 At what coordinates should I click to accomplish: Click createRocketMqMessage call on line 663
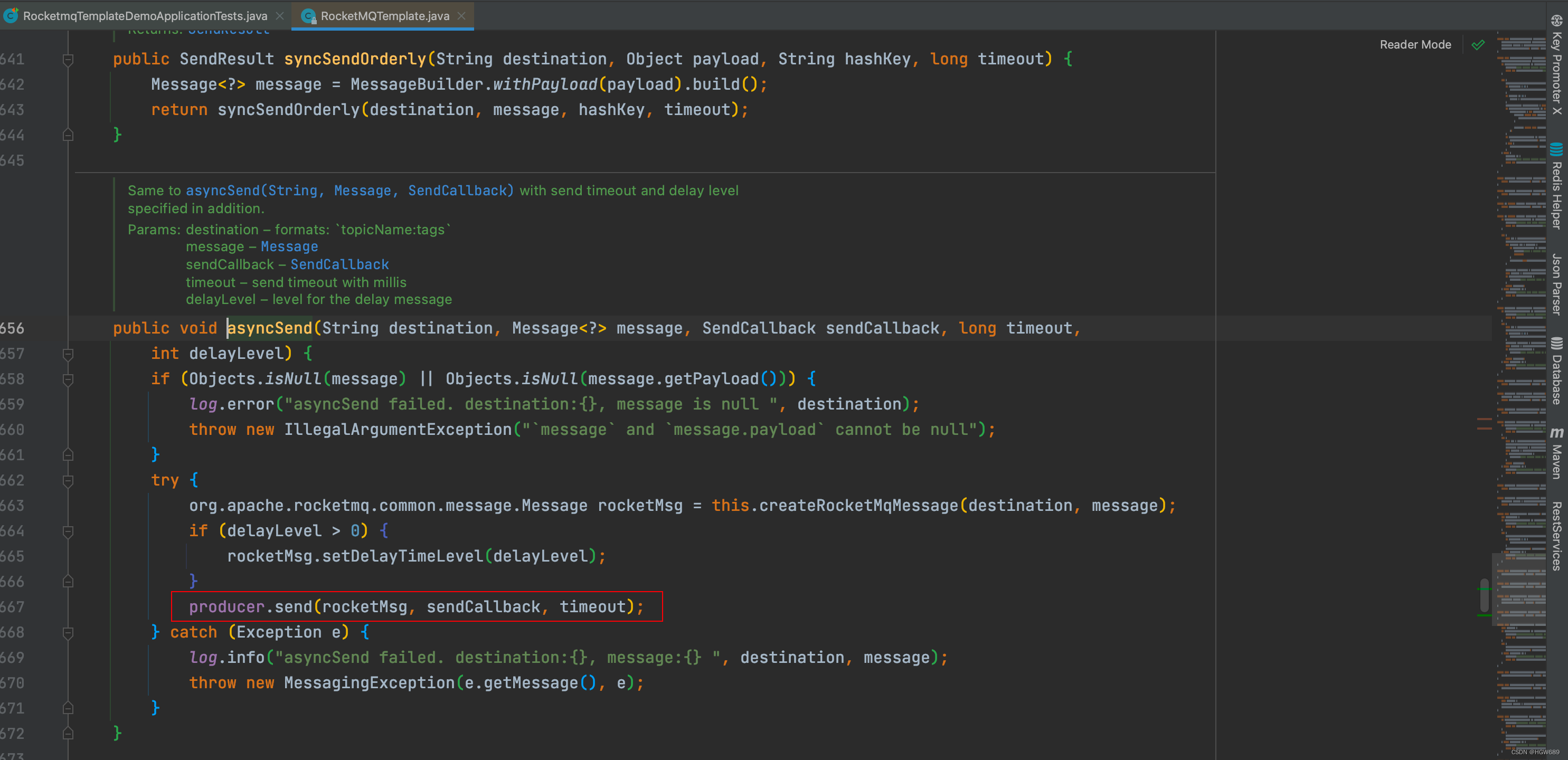[858, 506]
